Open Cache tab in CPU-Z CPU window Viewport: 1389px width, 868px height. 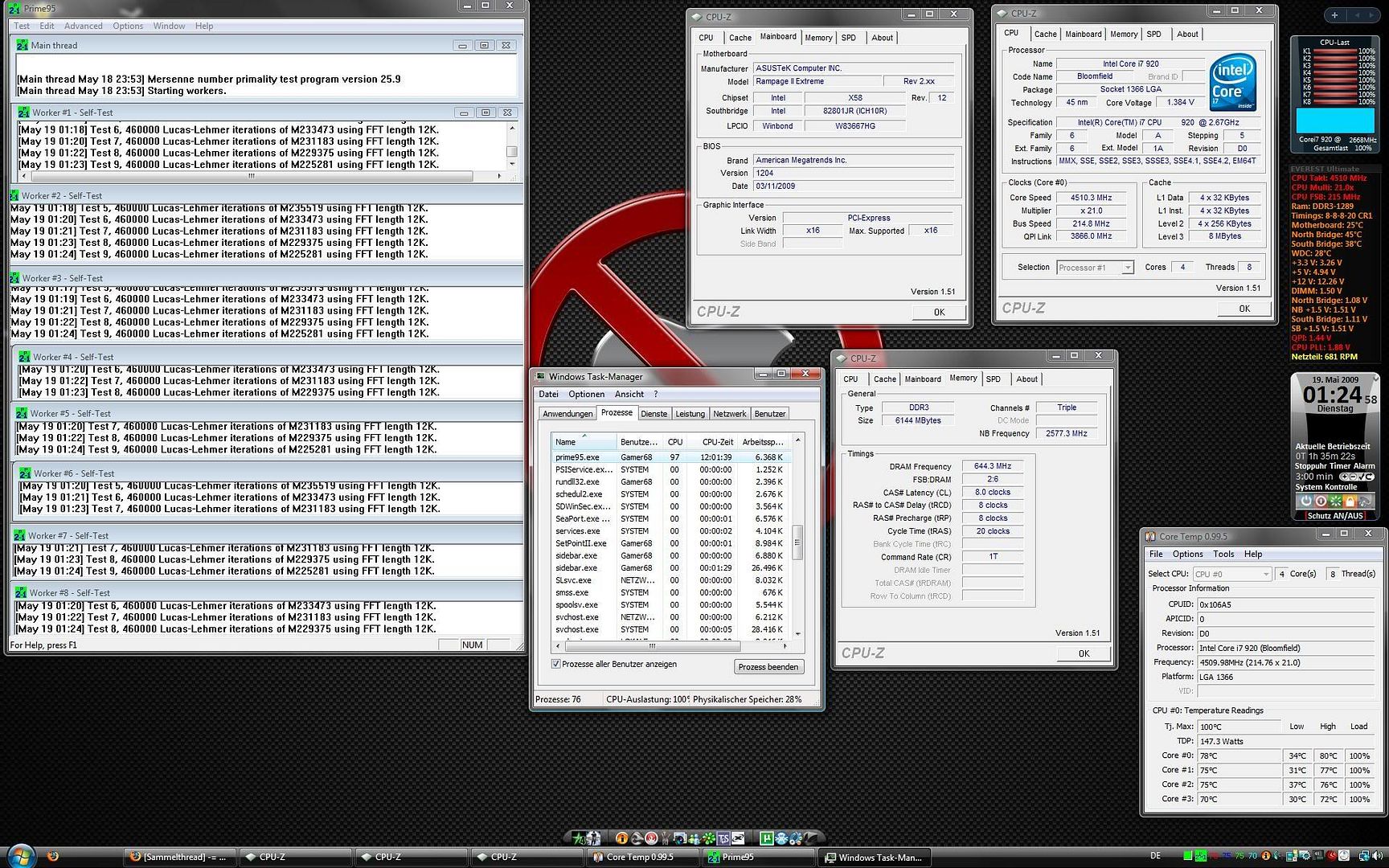(1045, 34)
